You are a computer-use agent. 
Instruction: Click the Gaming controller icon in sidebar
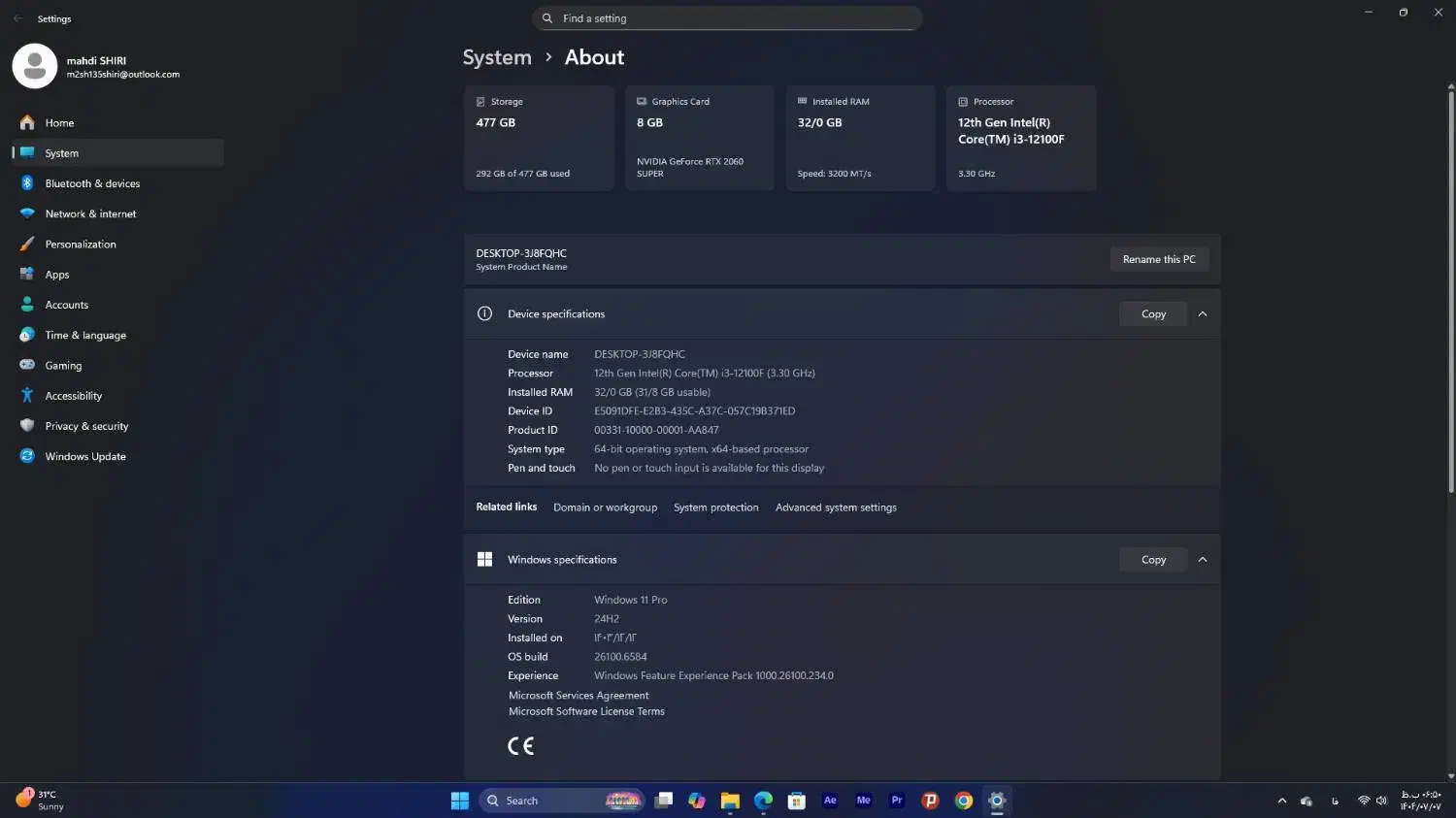tap(27, 366)
